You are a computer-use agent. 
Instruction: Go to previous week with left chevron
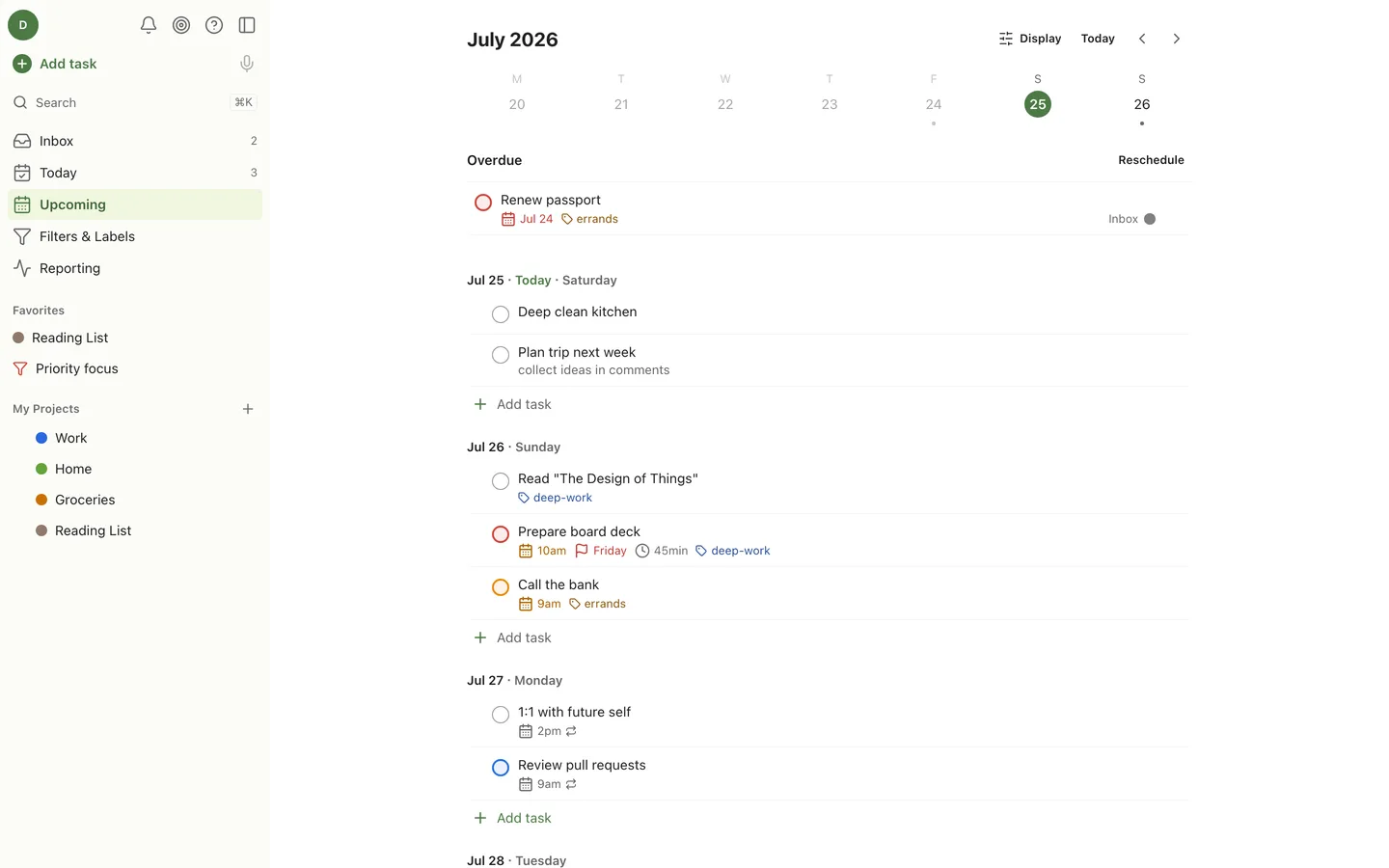coord(1142,39)
